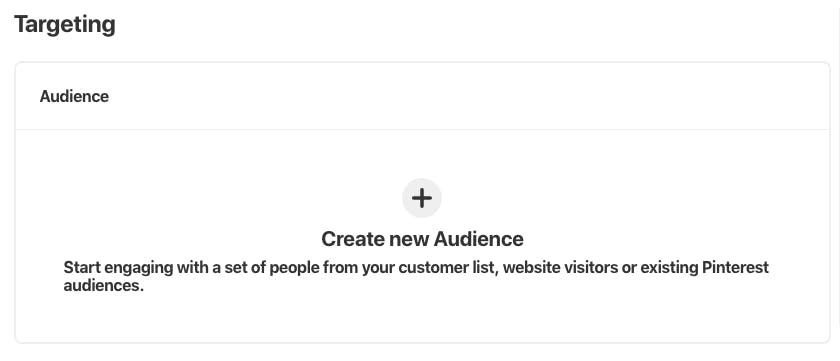
Task: Click empty card space above plus icon
Action: [422, 154]
